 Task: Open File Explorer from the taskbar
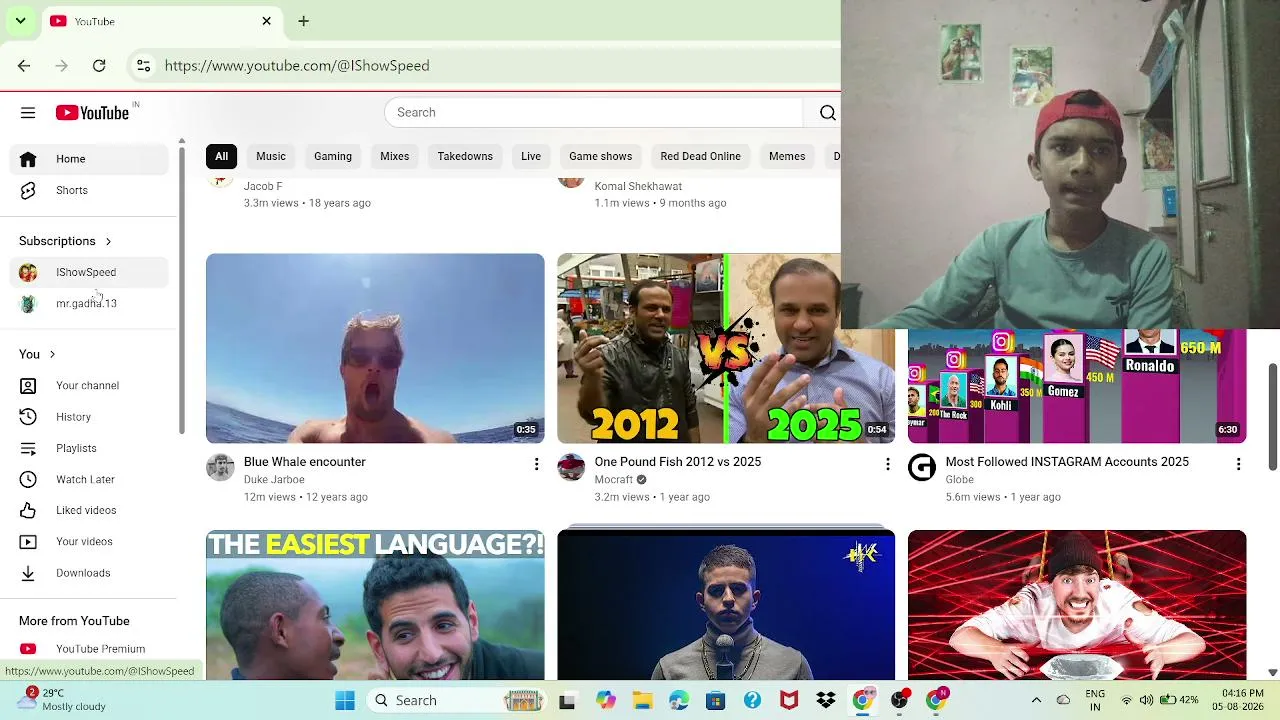coord(641,701)
